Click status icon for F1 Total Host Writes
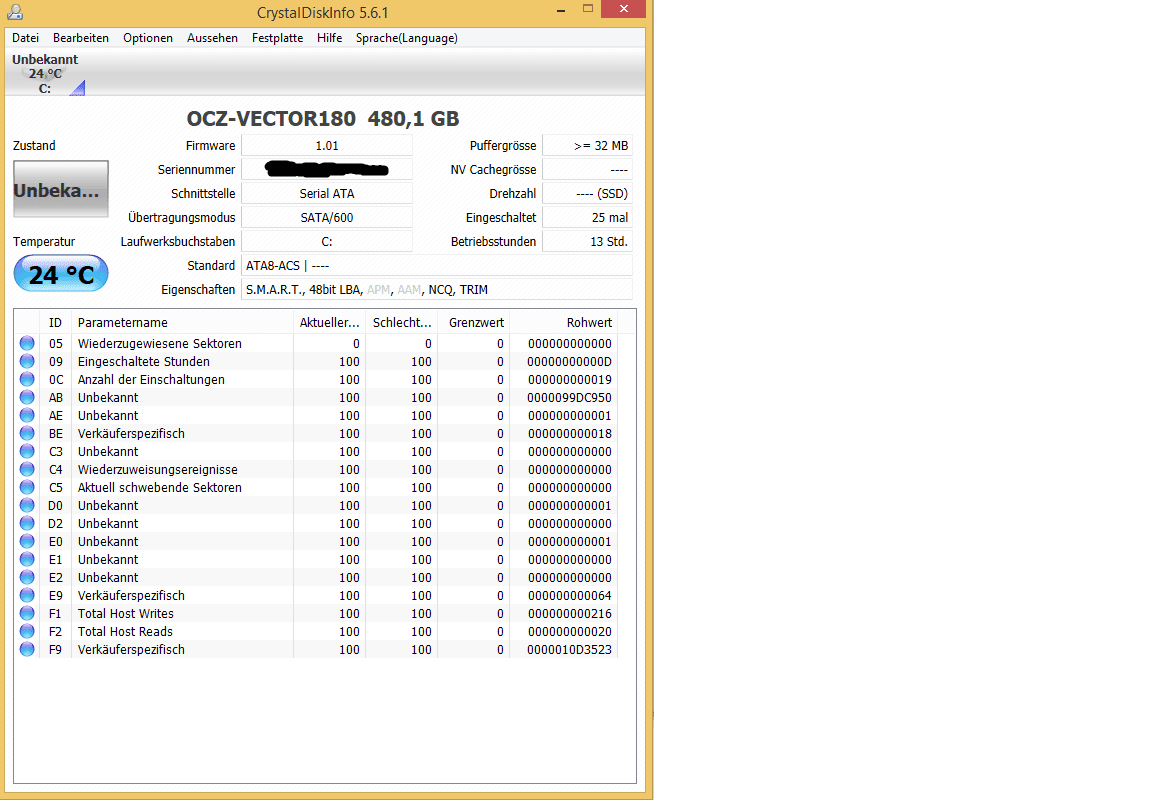 coord(27,613)
